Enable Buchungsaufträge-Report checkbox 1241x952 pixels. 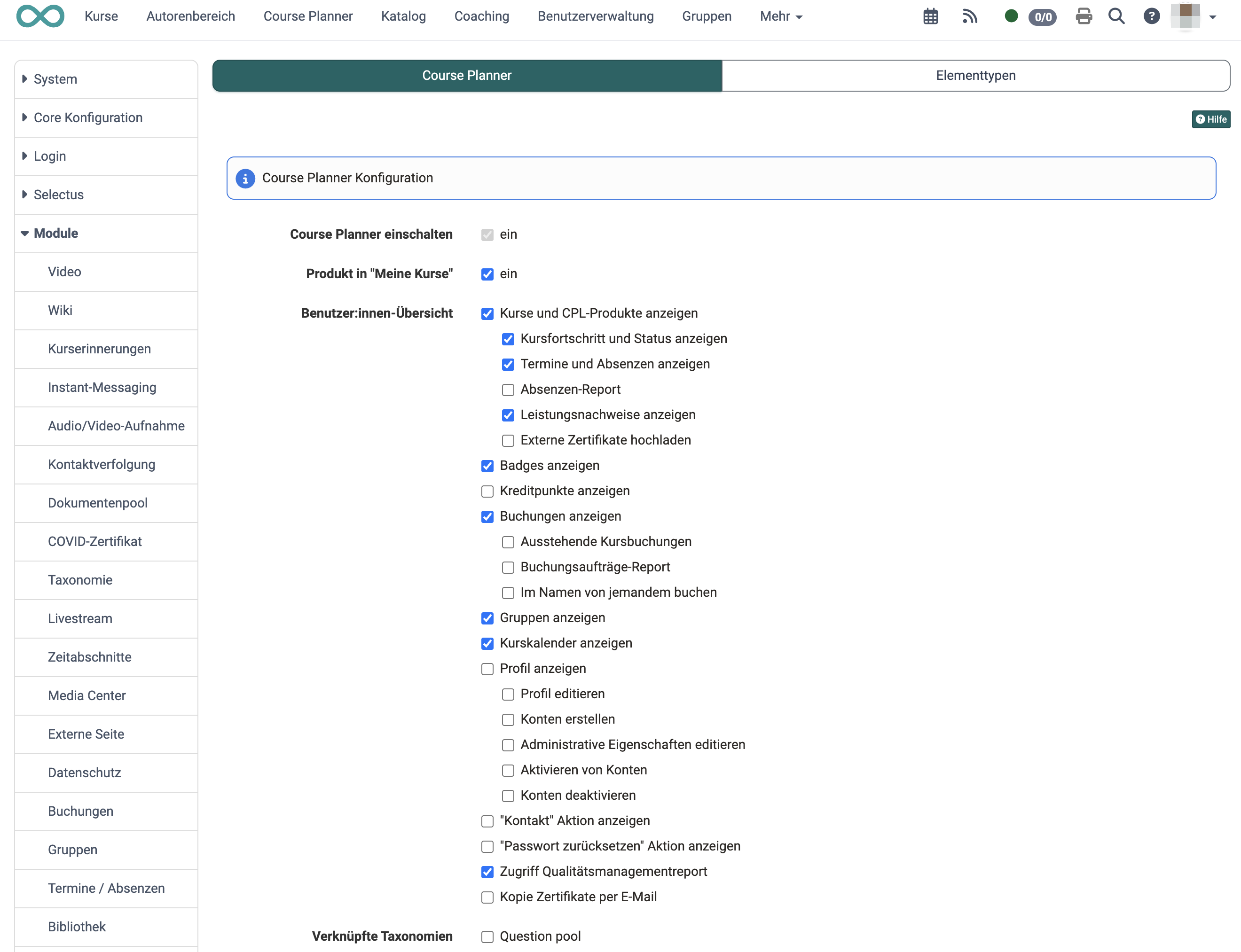(x=508, y=568)
